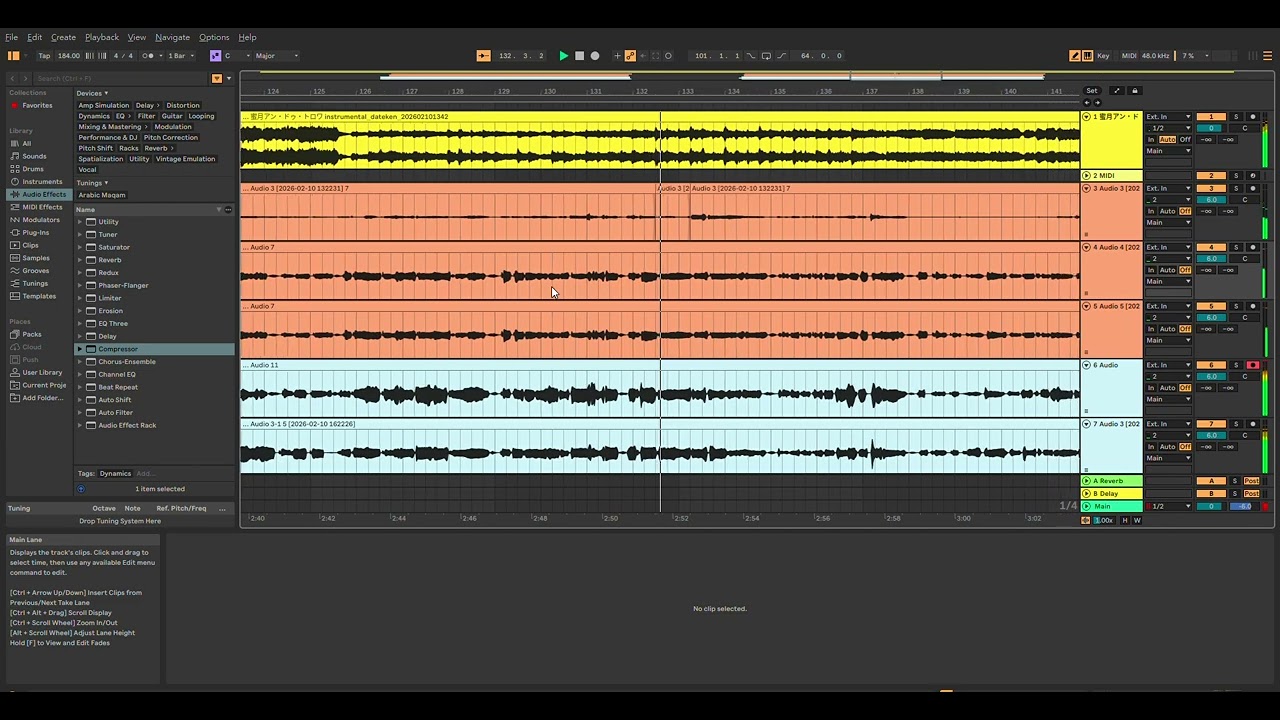1280x720 pixels.
Task: Click the browser search field
Action: [120, 78]
